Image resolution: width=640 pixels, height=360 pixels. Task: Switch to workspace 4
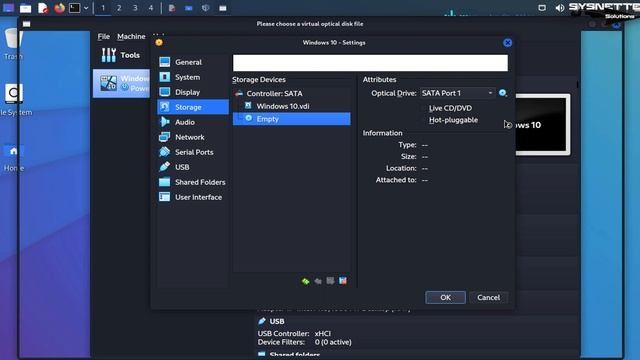151,8
